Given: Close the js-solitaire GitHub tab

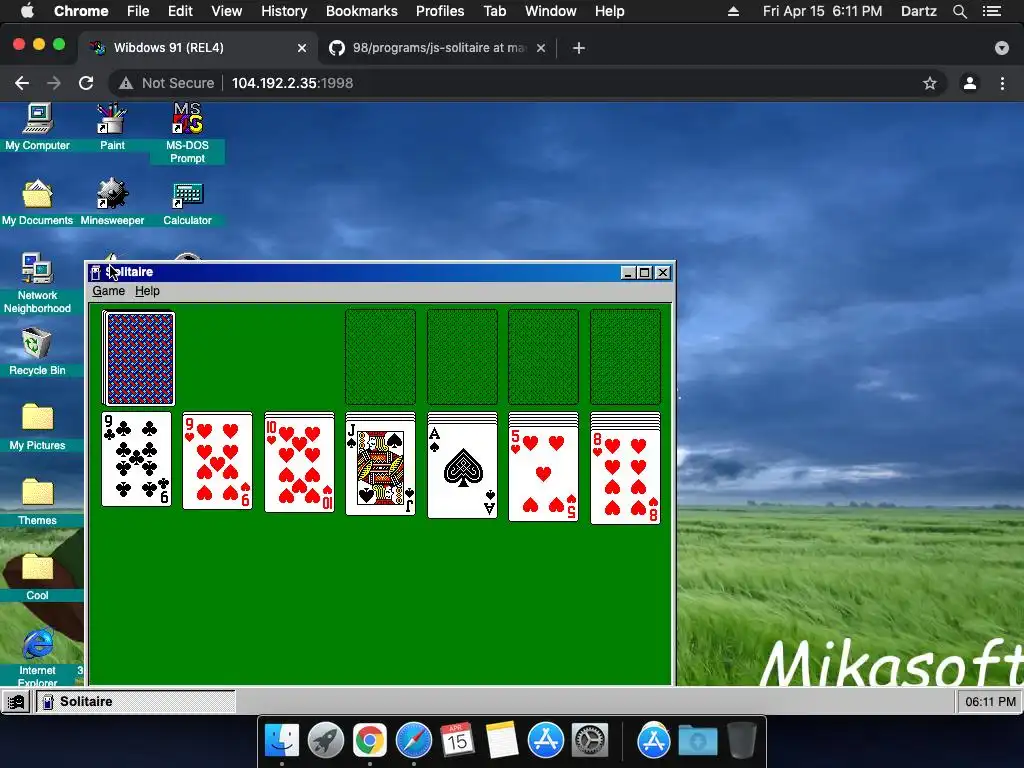Looking at the screenshot, I should [x=541, y=48].
